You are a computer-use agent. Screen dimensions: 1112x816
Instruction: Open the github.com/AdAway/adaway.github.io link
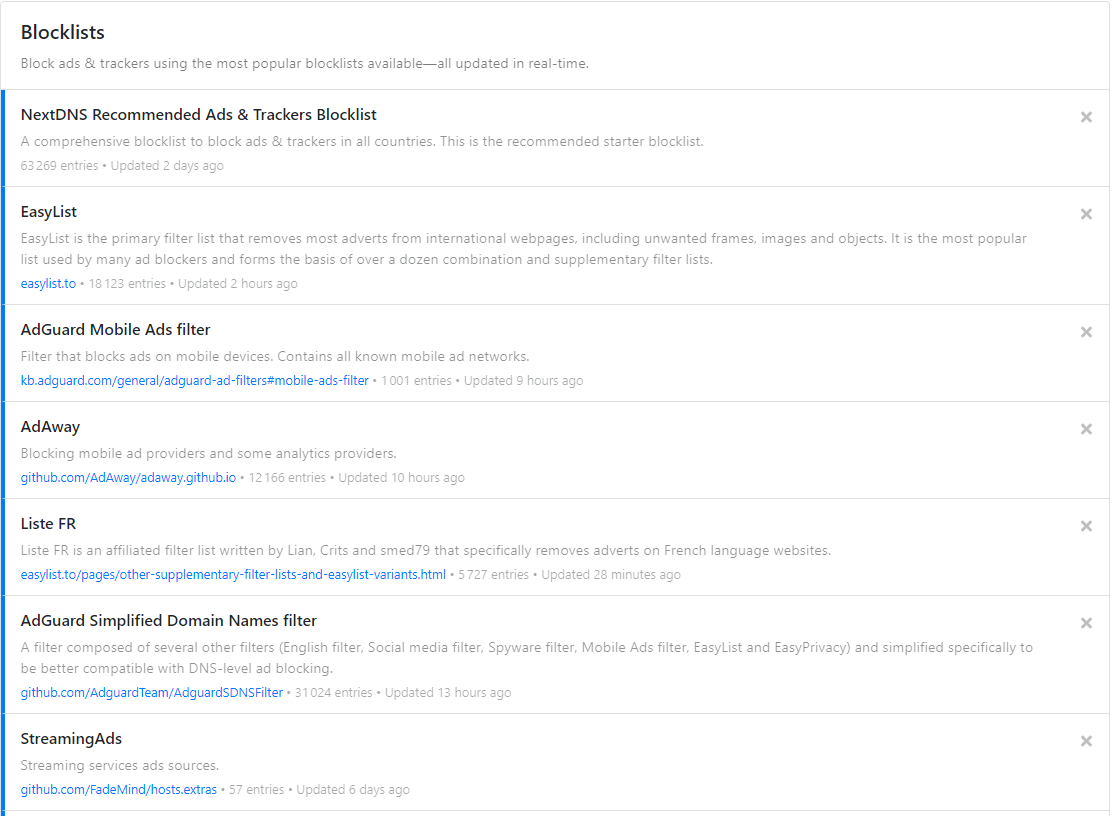click(x=128, y=478)
